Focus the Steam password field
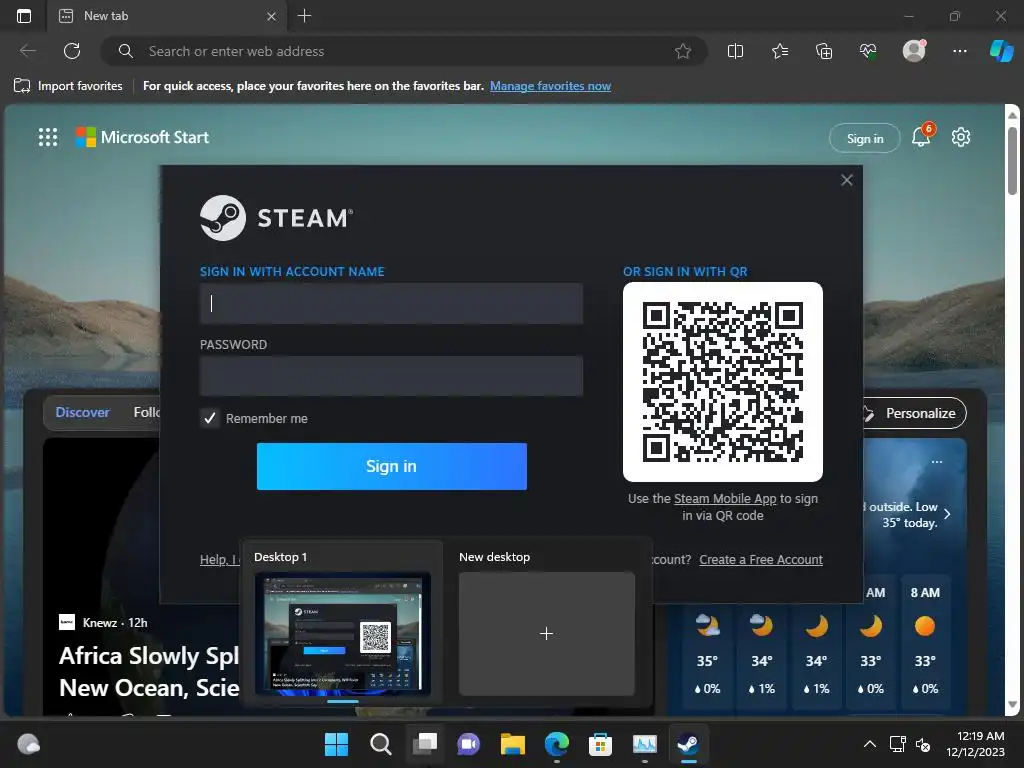 click(x=391, y=376)
